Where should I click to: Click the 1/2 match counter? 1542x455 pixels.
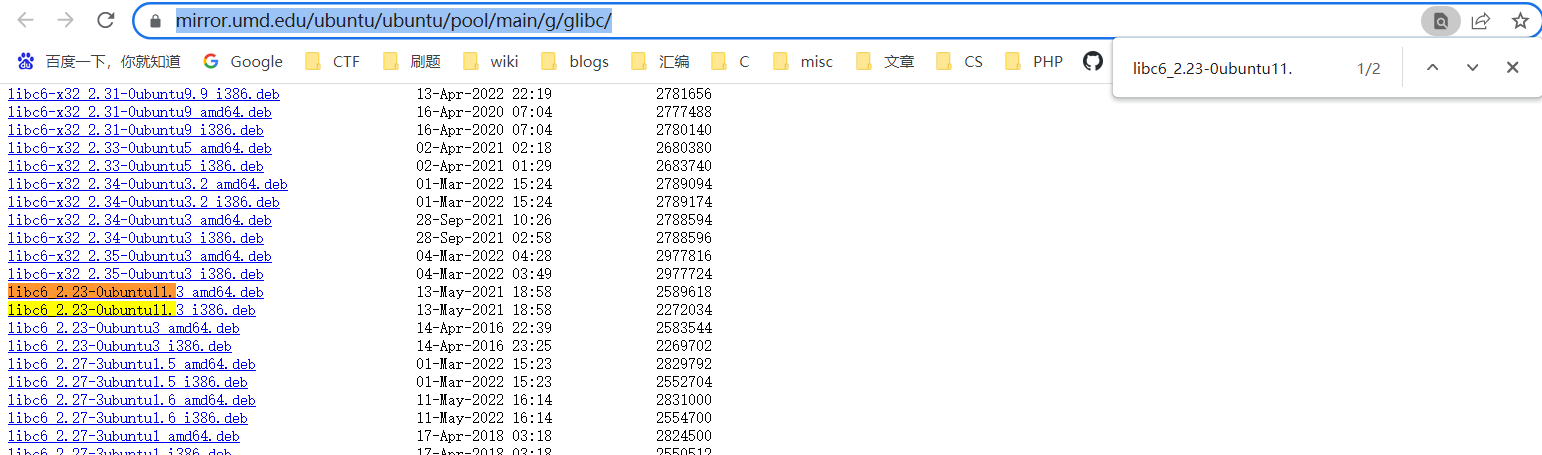click(1369, 69)
